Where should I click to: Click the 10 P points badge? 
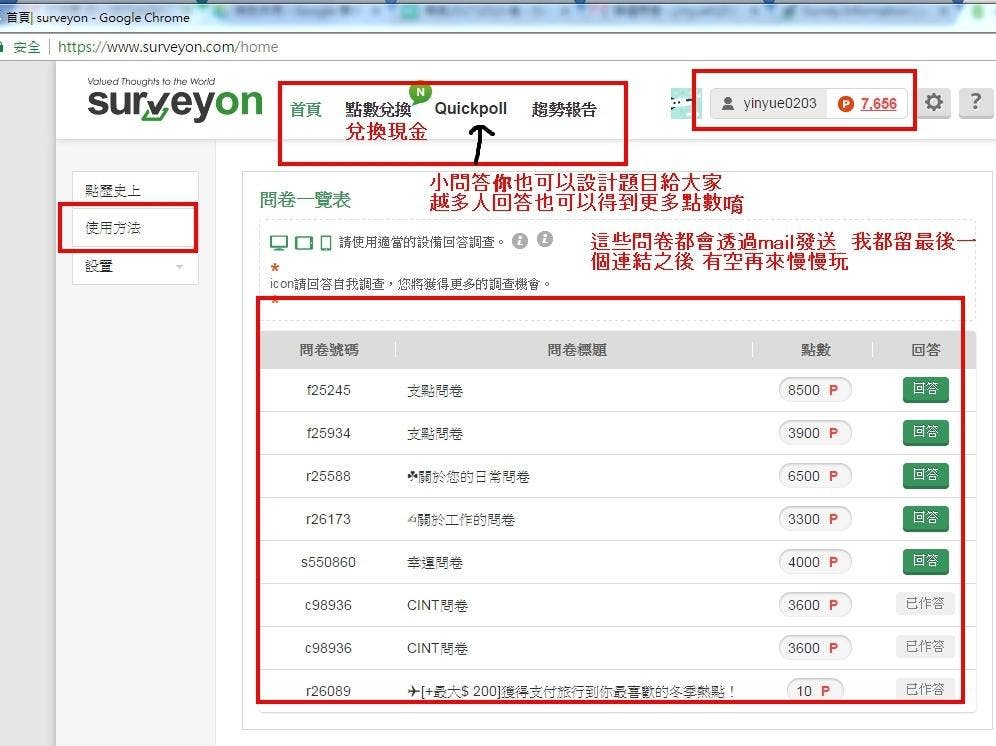(x=814, y=691)
